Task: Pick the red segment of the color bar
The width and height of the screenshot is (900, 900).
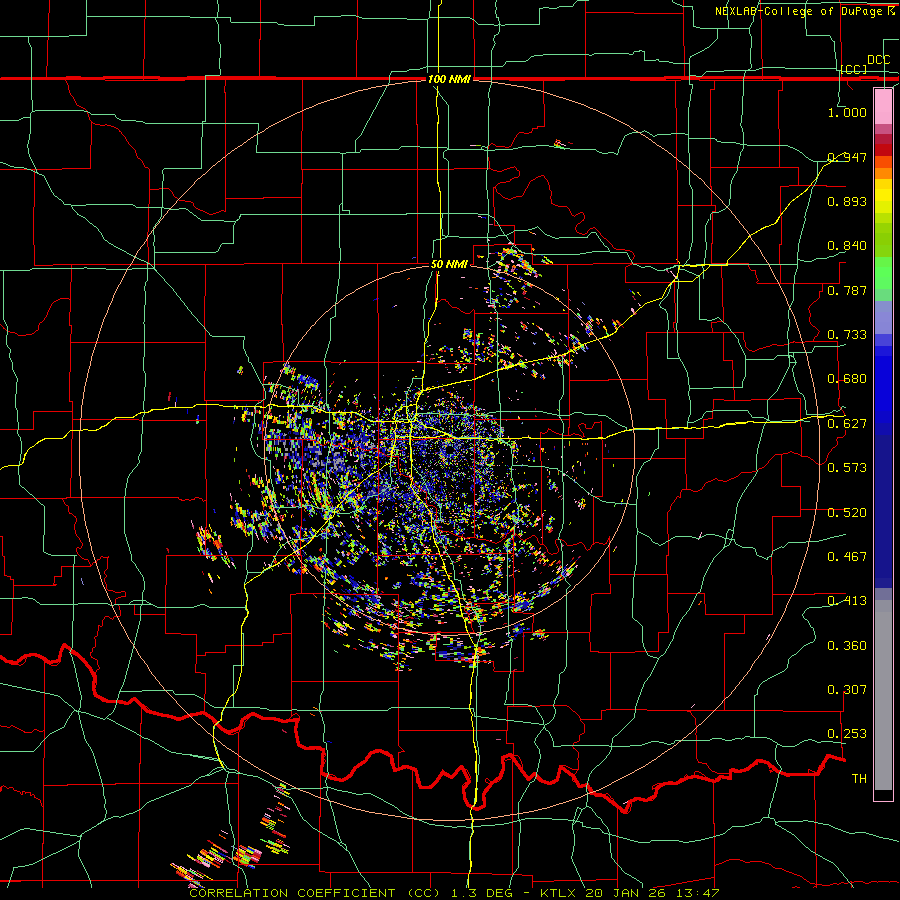Action: pyautogui.click(x=883, y=150)
